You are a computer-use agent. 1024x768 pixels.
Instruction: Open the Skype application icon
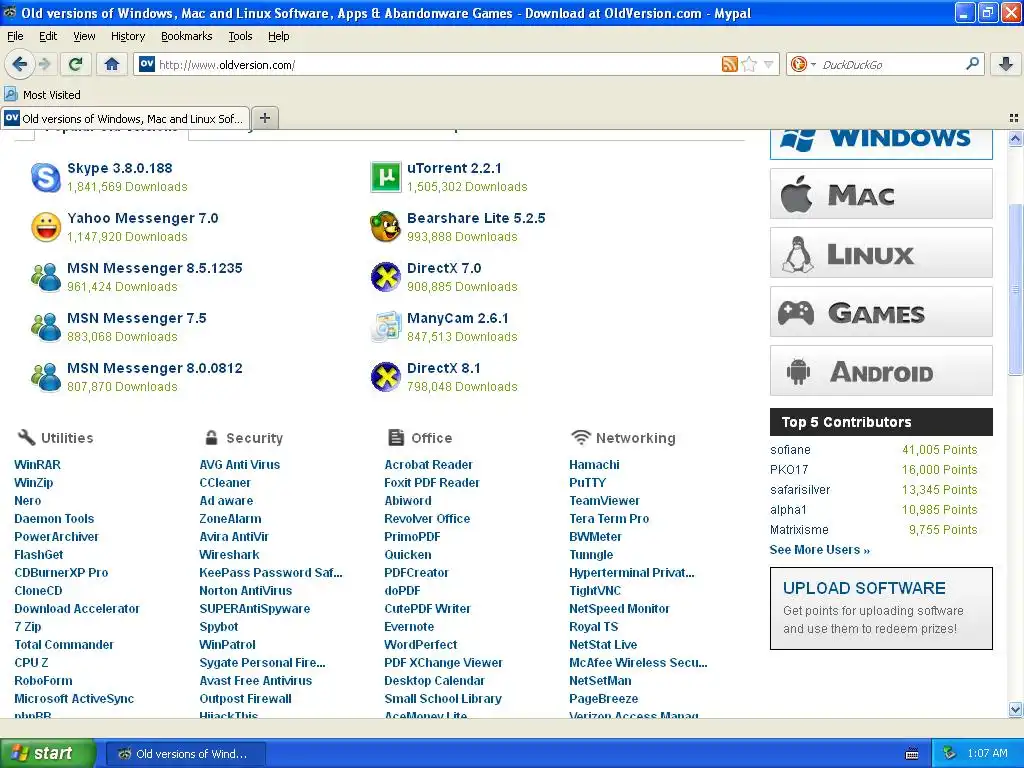(x=46, y=177)
